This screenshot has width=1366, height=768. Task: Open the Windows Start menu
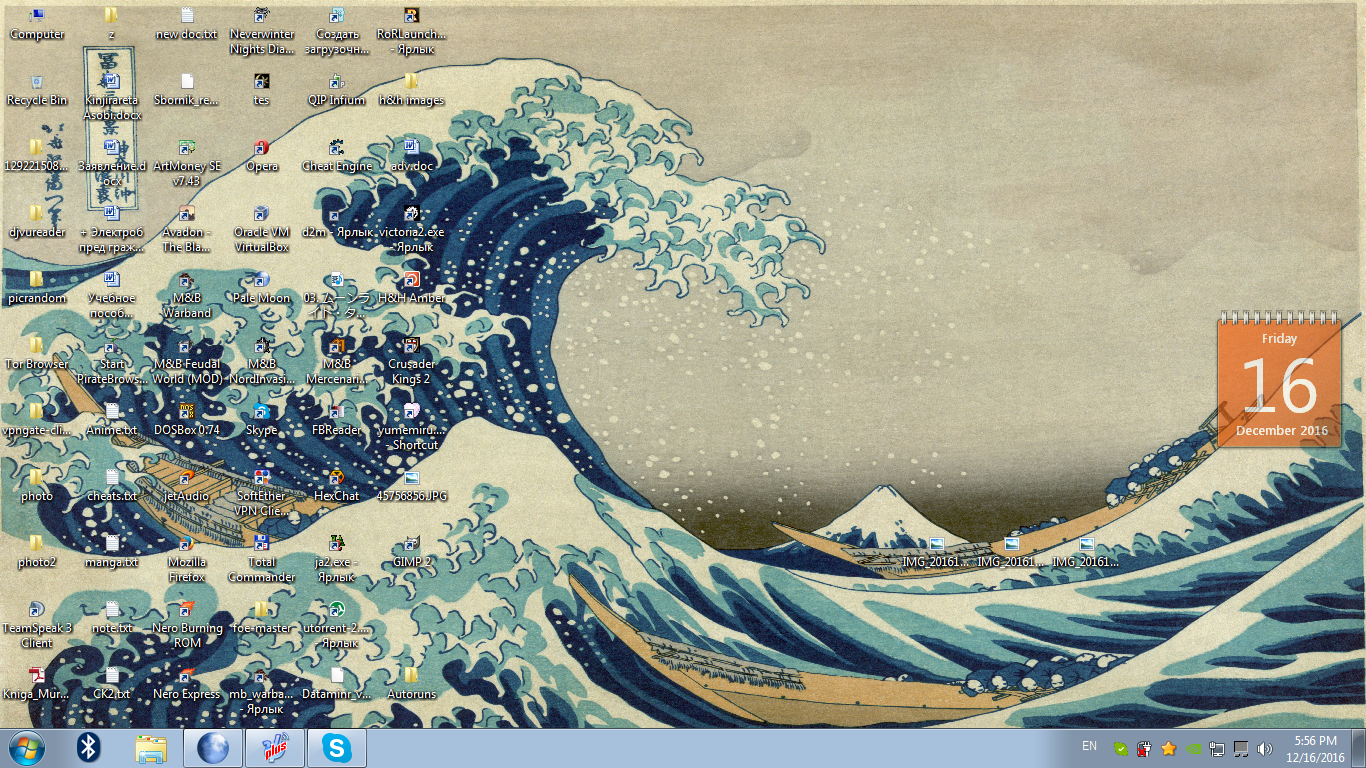(x=26, y=747)
